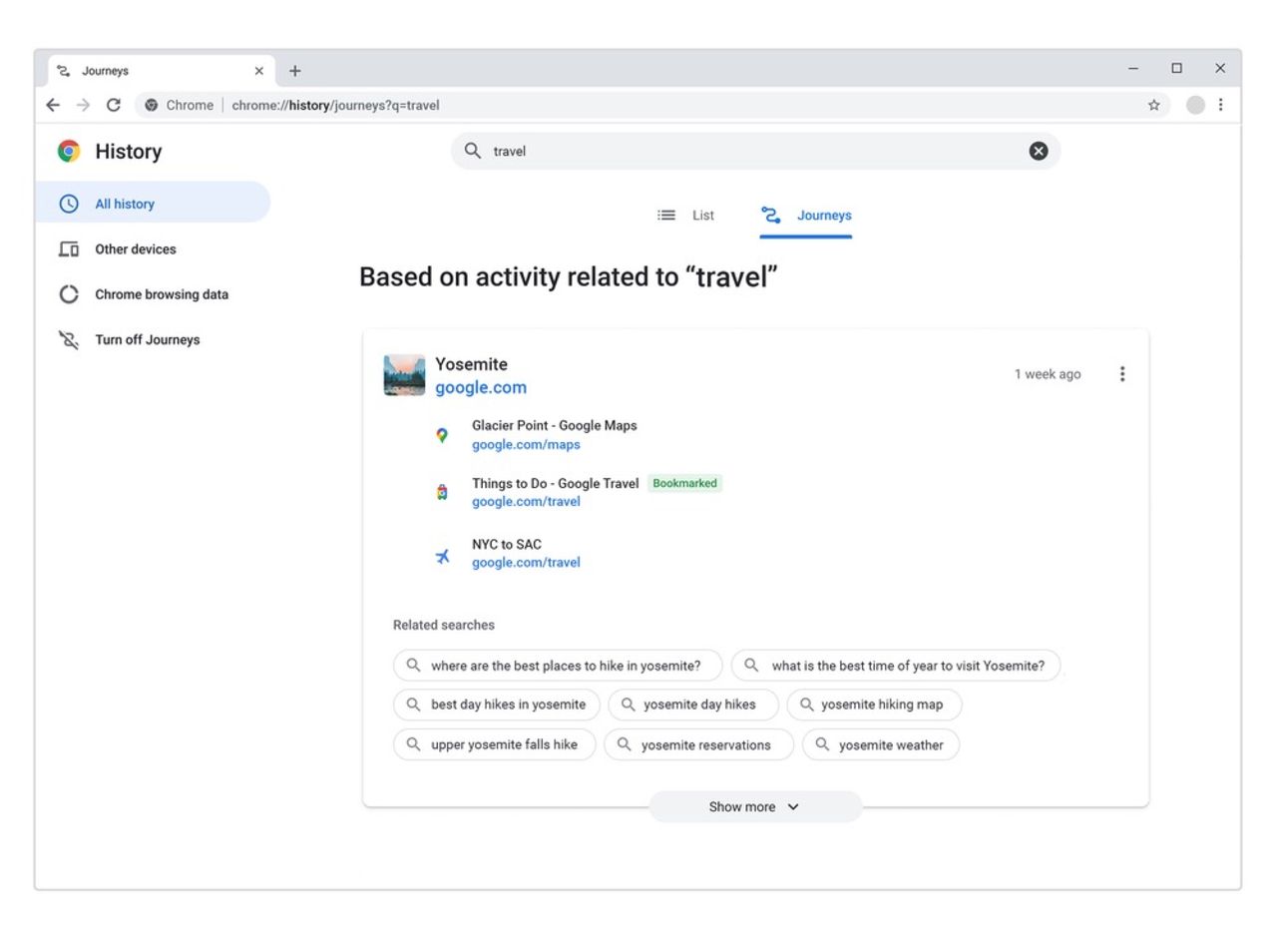Open Chrome browsing data in the sidebar
This screenshot has height=952, width=1277.
161,294
